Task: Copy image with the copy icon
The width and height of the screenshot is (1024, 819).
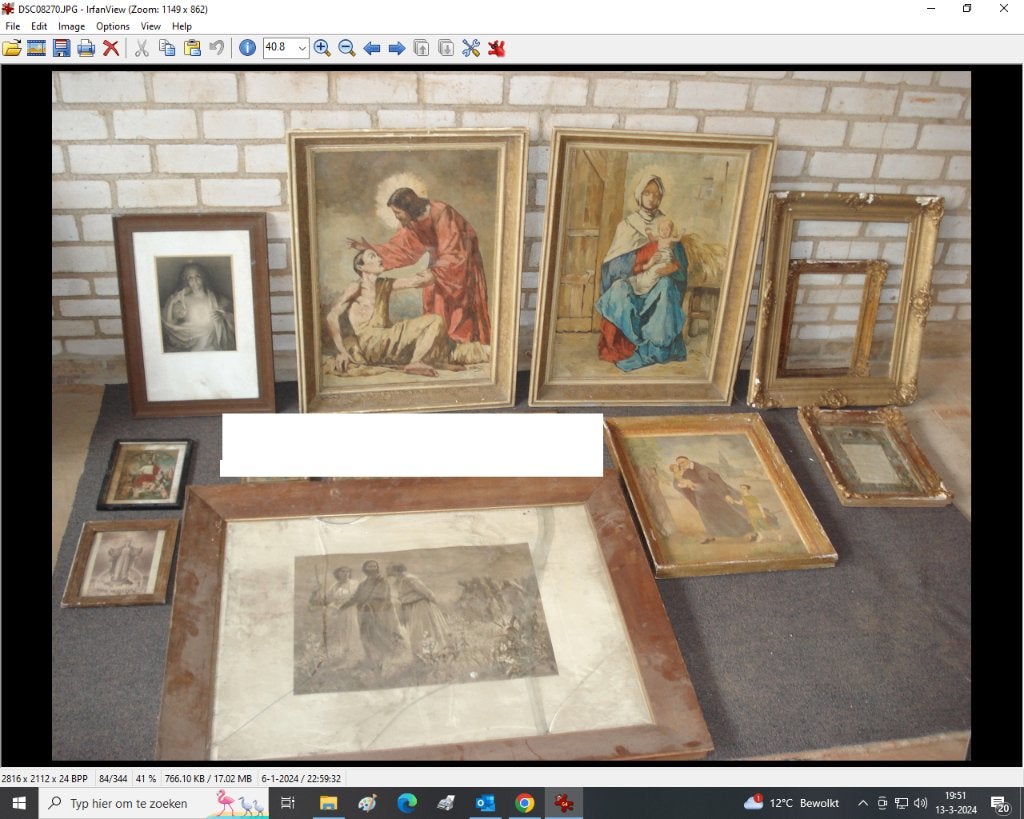Action: coord(167,48)
